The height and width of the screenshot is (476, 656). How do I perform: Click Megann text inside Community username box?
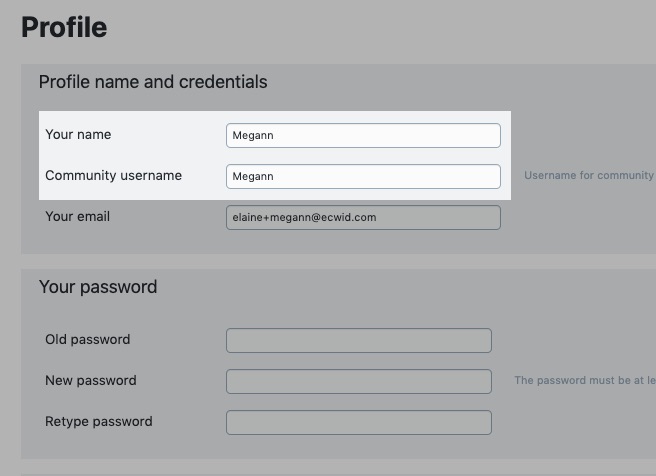[253, 177]
